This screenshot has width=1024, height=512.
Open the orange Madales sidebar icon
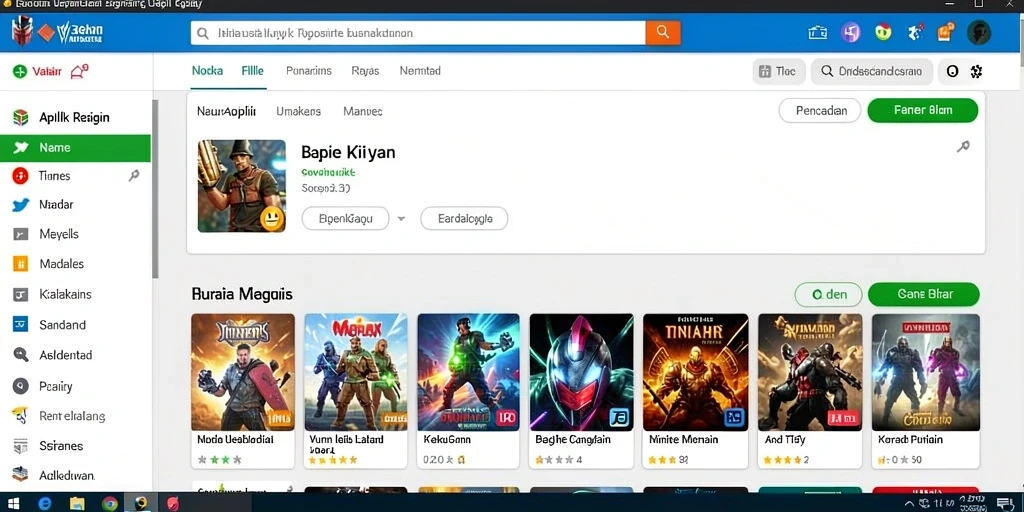point(20,264)
